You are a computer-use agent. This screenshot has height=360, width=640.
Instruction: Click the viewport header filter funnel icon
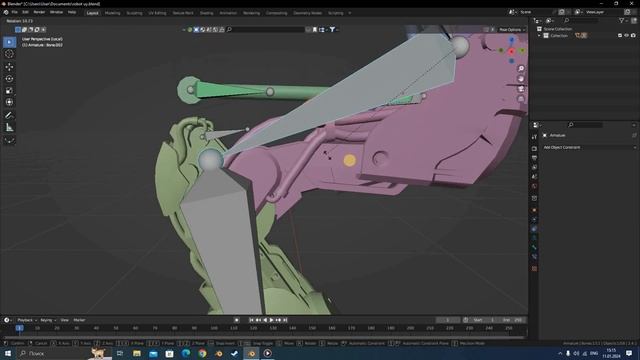332,29
